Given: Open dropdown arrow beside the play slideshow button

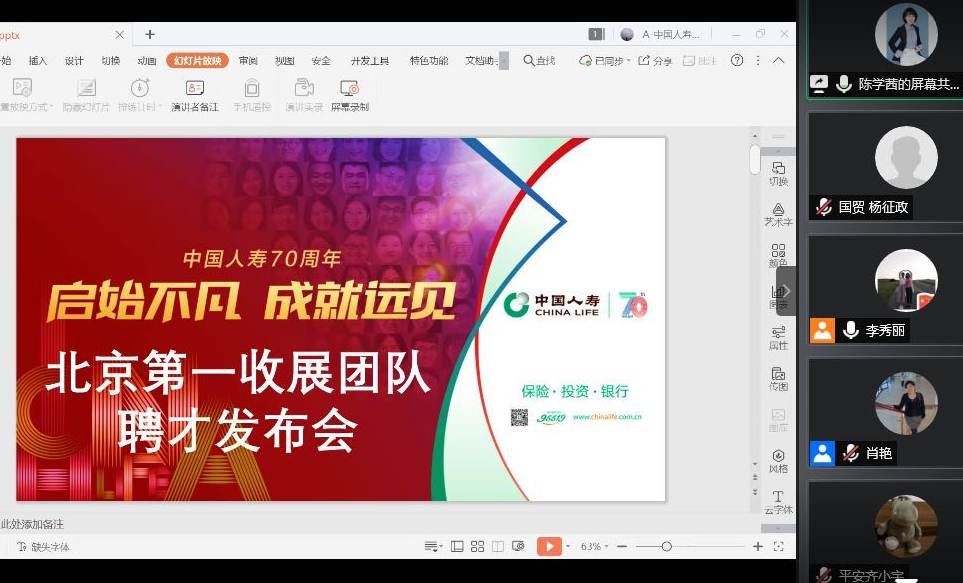Looking at the screenshot, I should coord(568,547).
